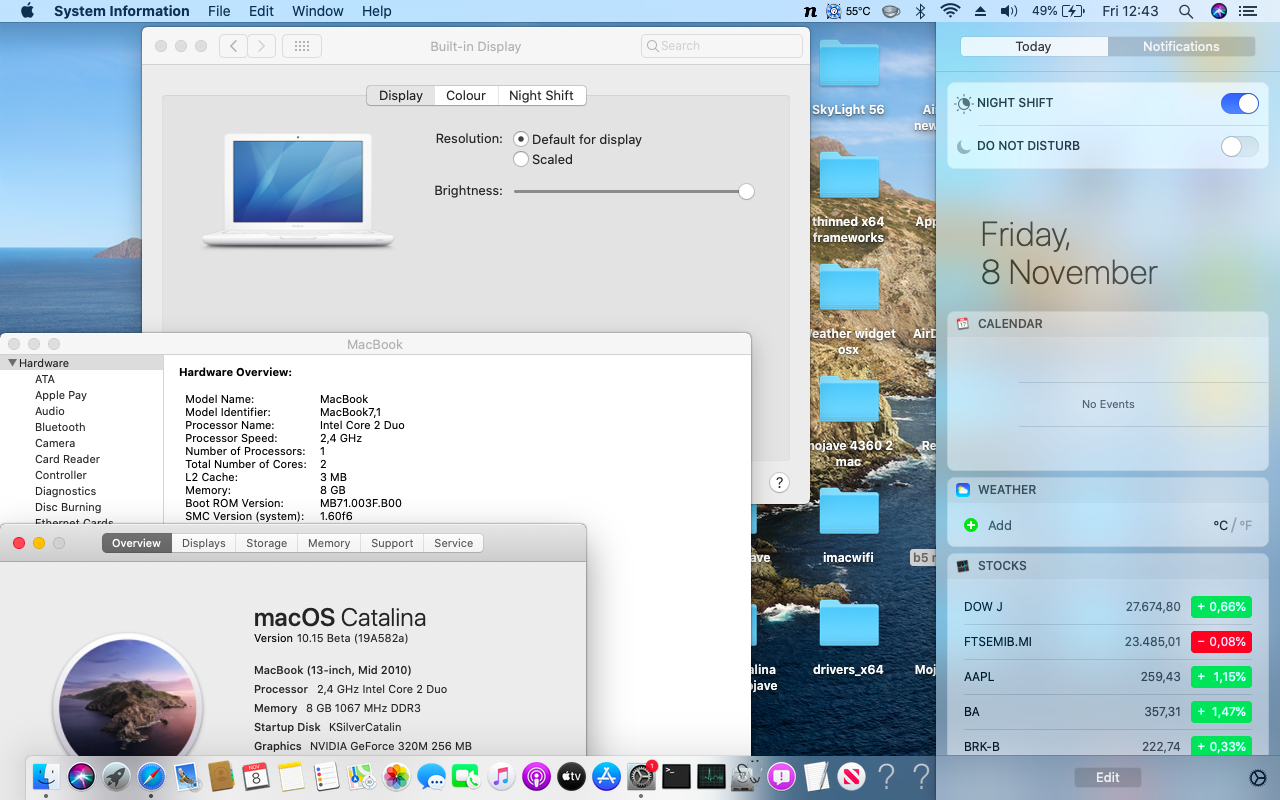Open the Apple menu
Screen dimensions: 1280x800
[x=27, y=11]
